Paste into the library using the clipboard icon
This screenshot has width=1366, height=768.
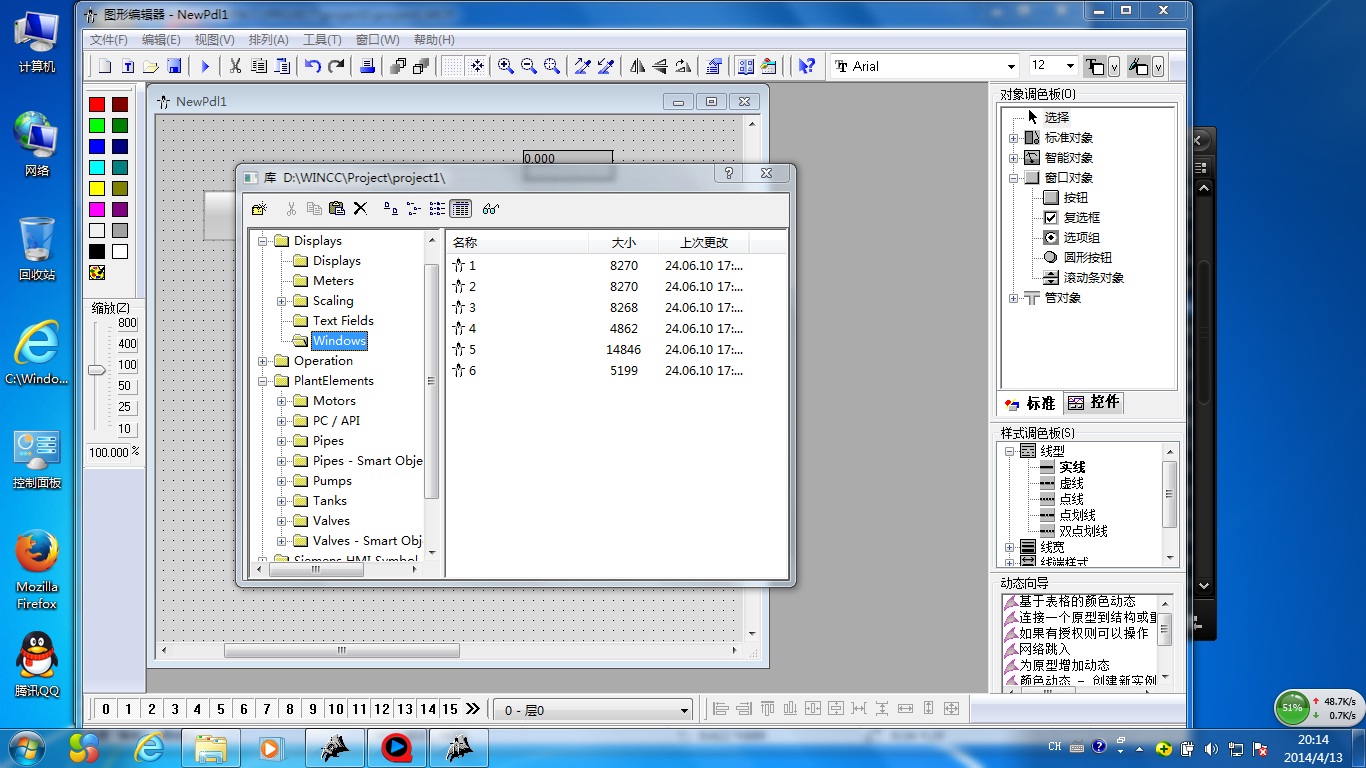[x=337, y=208]
